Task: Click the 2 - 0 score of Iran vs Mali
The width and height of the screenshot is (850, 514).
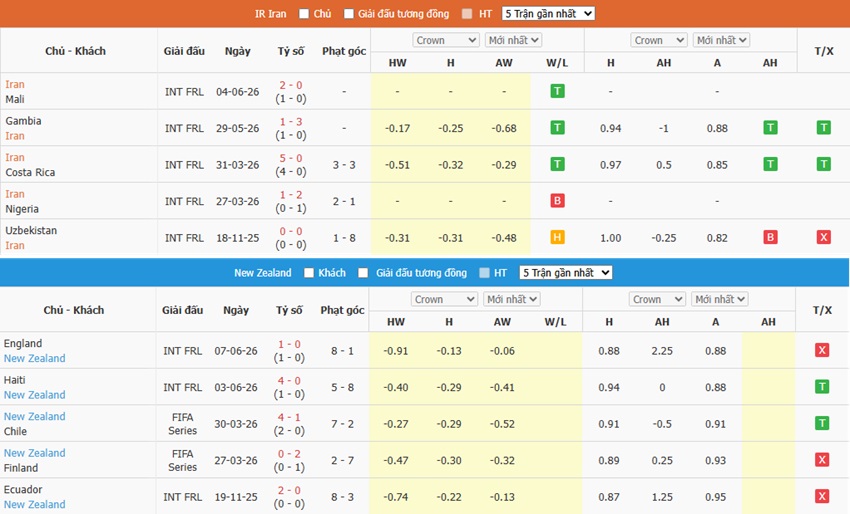Action: coord(291,85)
